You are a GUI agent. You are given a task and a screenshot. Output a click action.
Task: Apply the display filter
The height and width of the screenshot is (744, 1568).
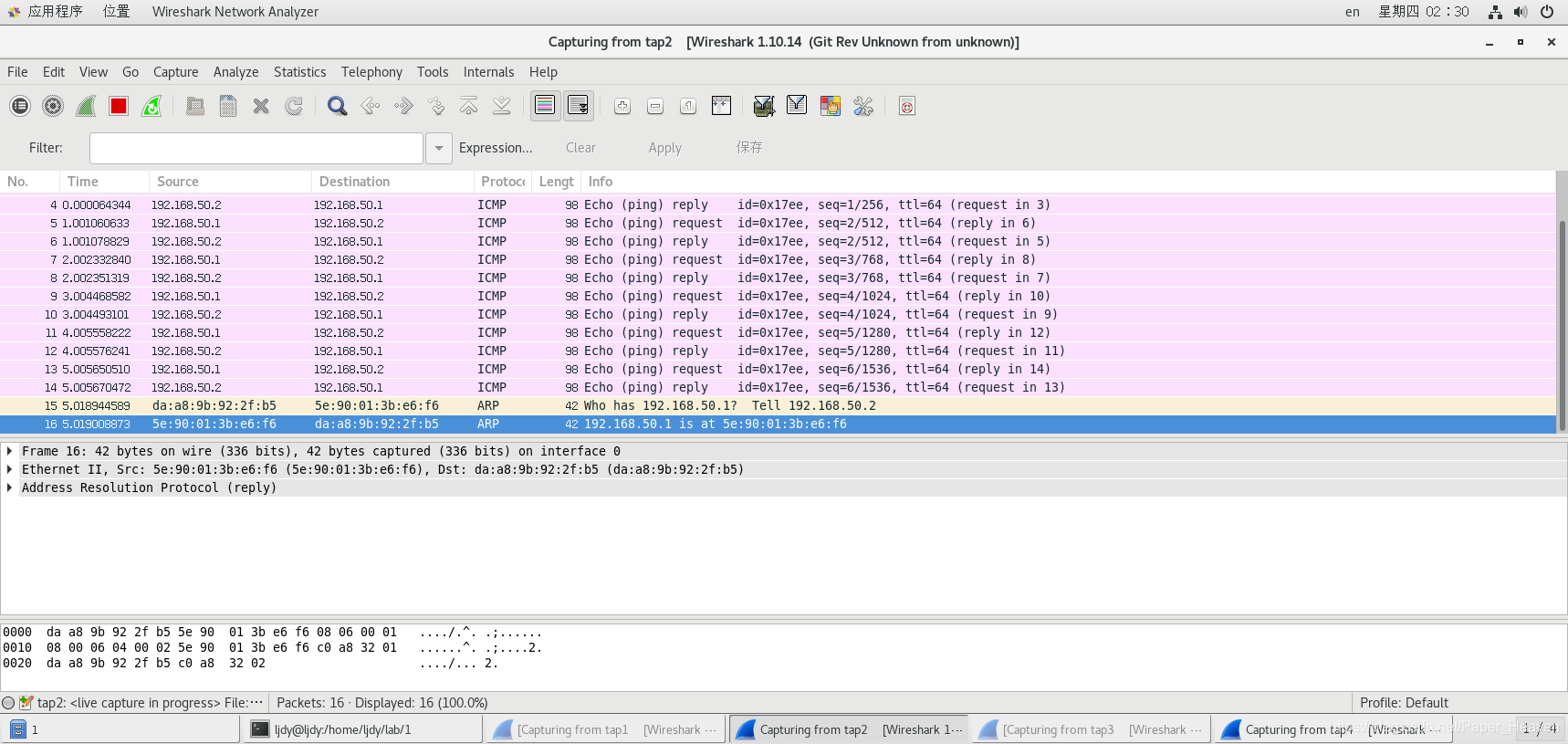[665, 148]
